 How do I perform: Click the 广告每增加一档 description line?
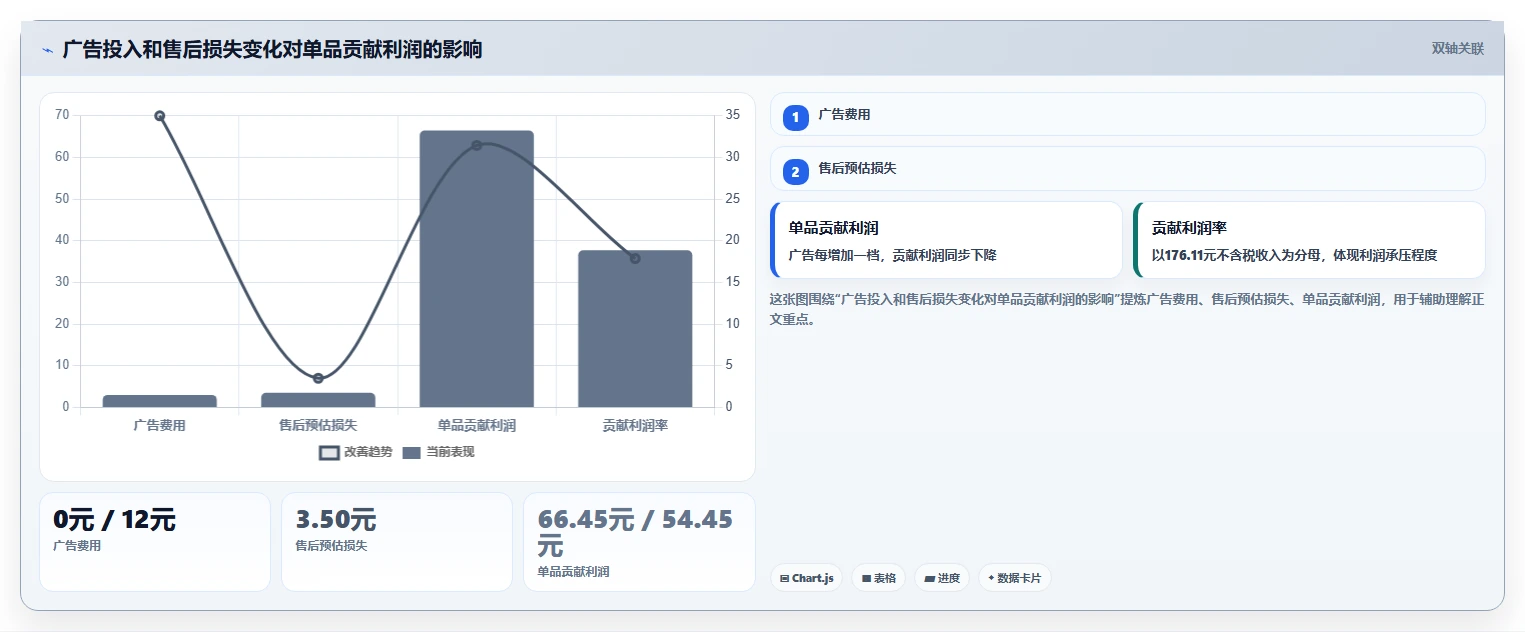tap(893, 255)
